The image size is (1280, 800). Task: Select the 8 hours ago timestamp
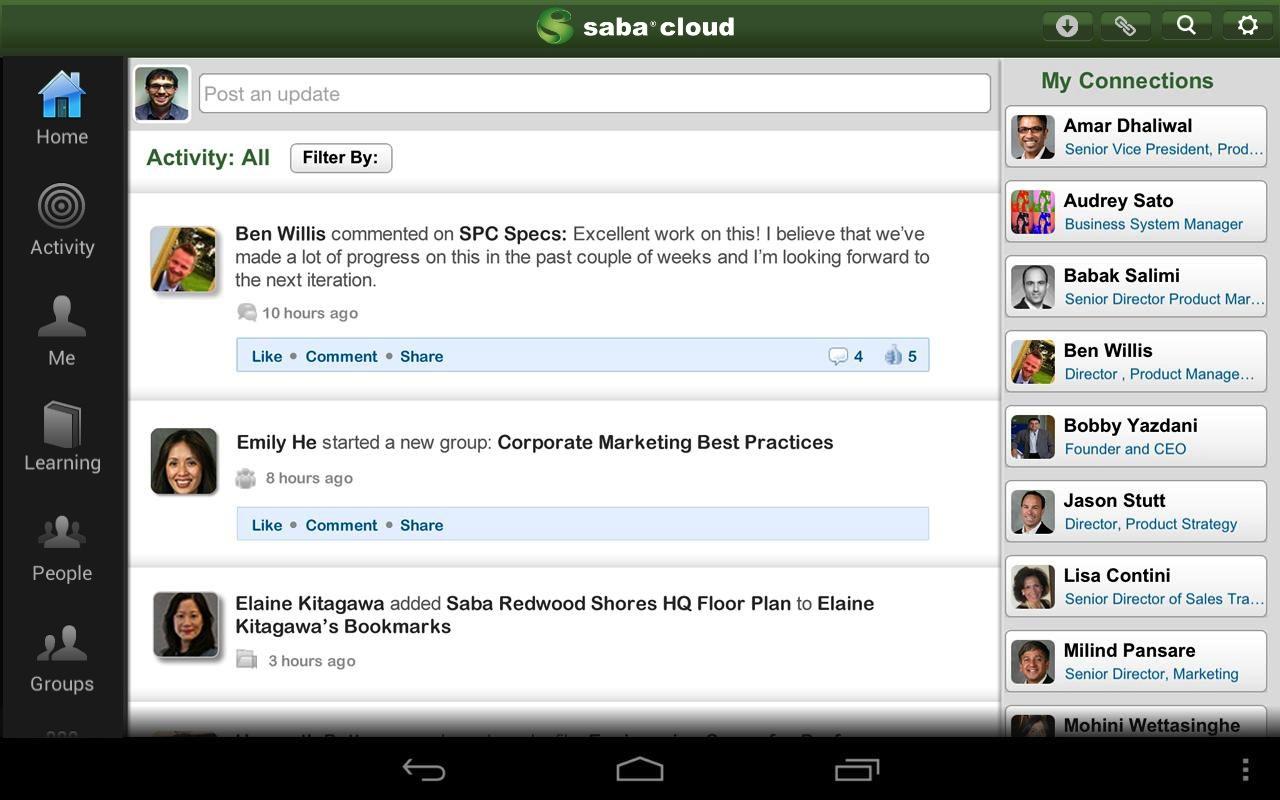tap(309, 478)
